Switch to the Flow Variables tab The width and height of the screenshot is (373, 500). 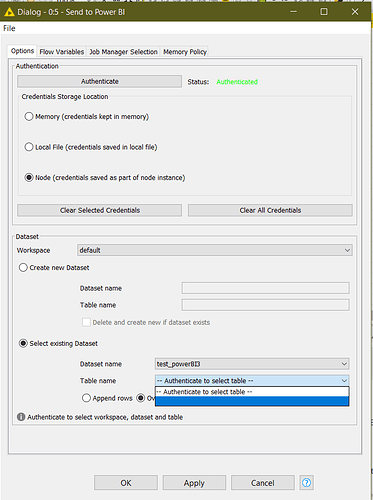[62, 52]
